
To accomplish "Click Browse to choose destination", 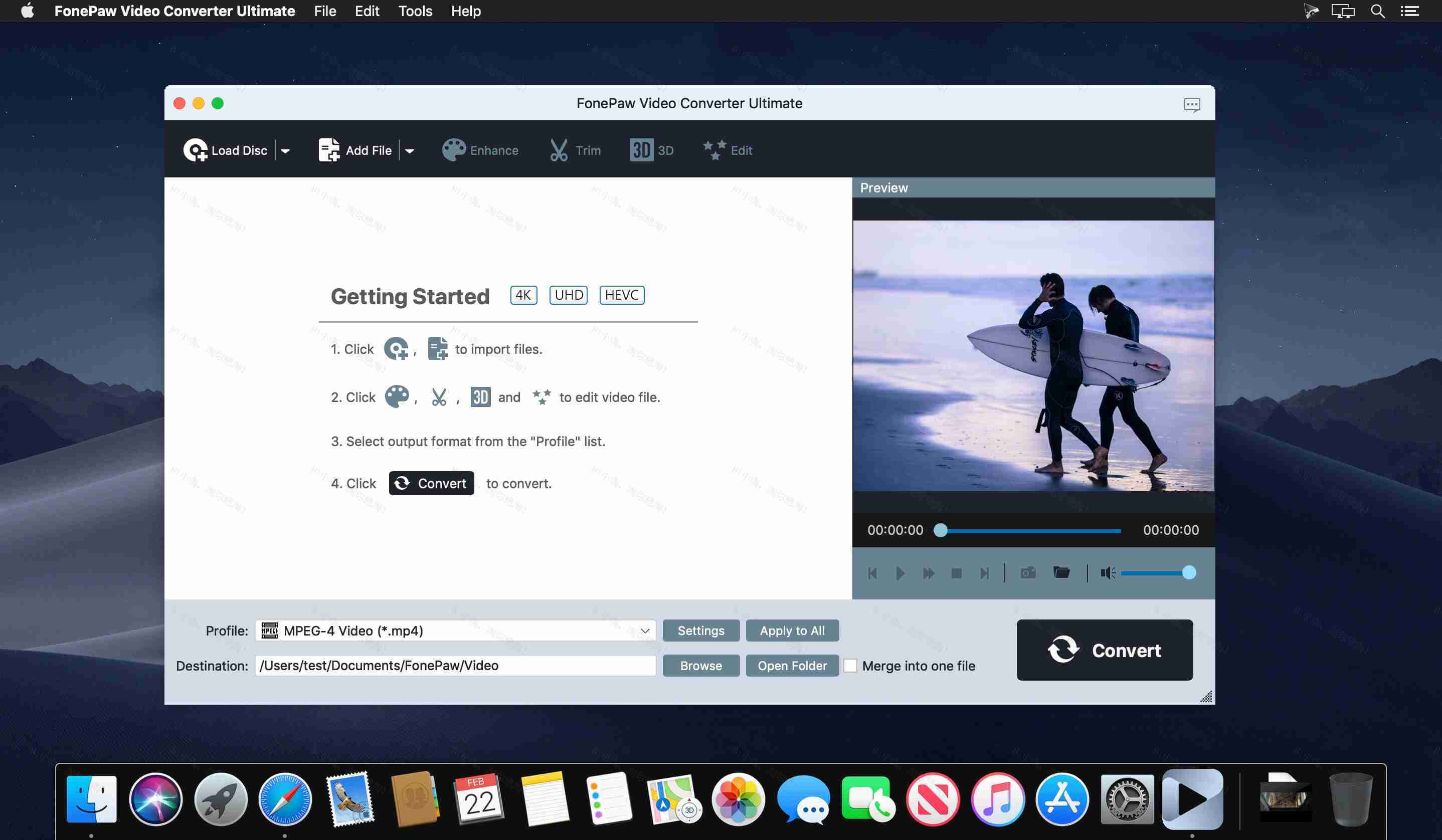I will click(701, 666).
